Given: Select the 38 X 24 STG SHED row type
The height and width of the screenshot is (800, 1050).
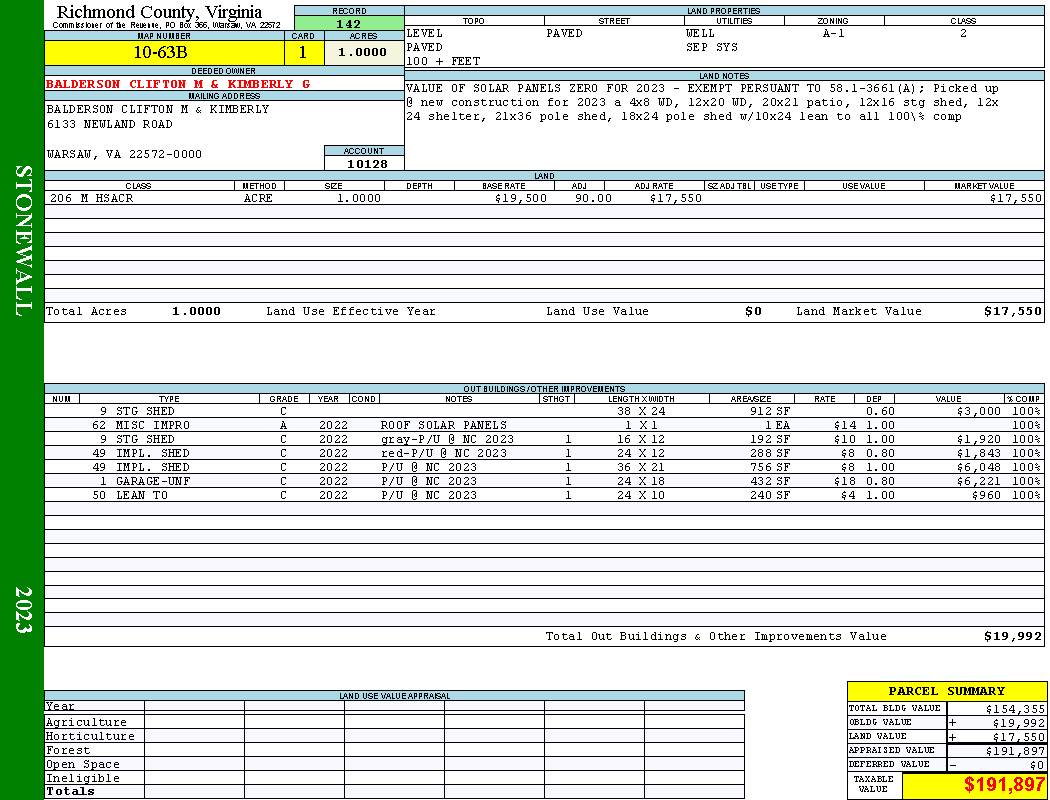Looking at the screenshot, I should pyautogui.click(x=145, y=411).
